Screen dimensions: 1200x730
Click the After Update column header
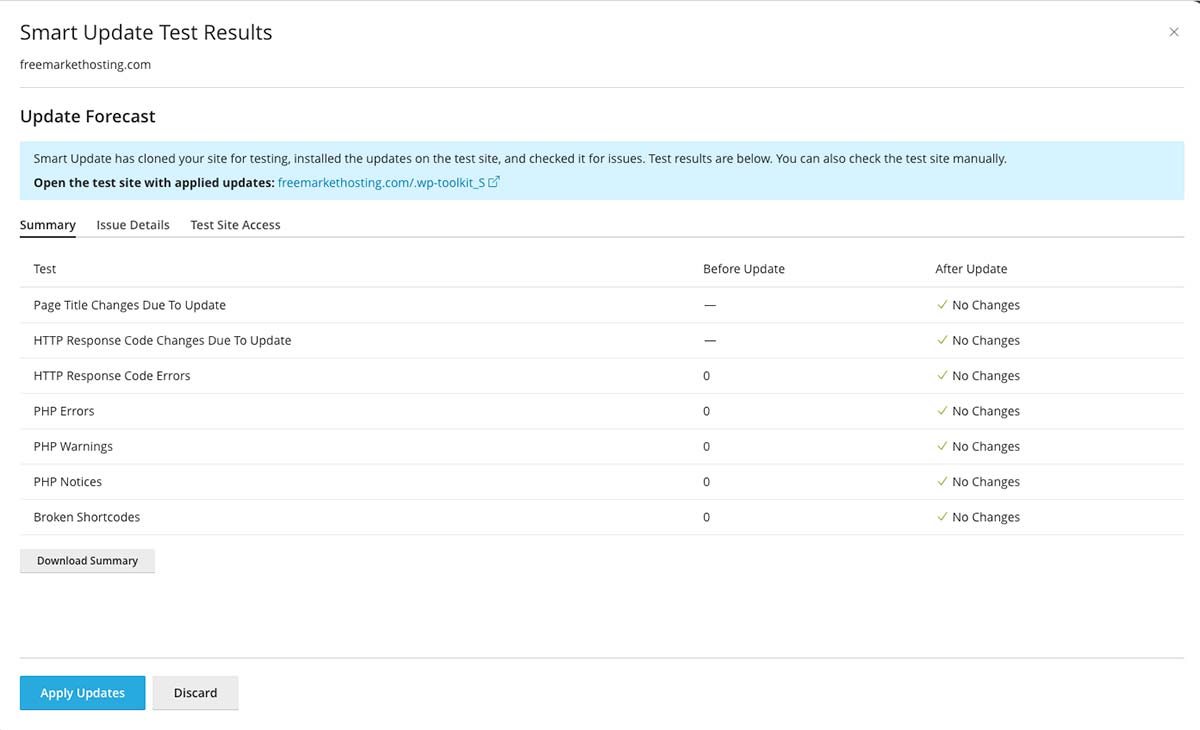[x=971, y=269]
